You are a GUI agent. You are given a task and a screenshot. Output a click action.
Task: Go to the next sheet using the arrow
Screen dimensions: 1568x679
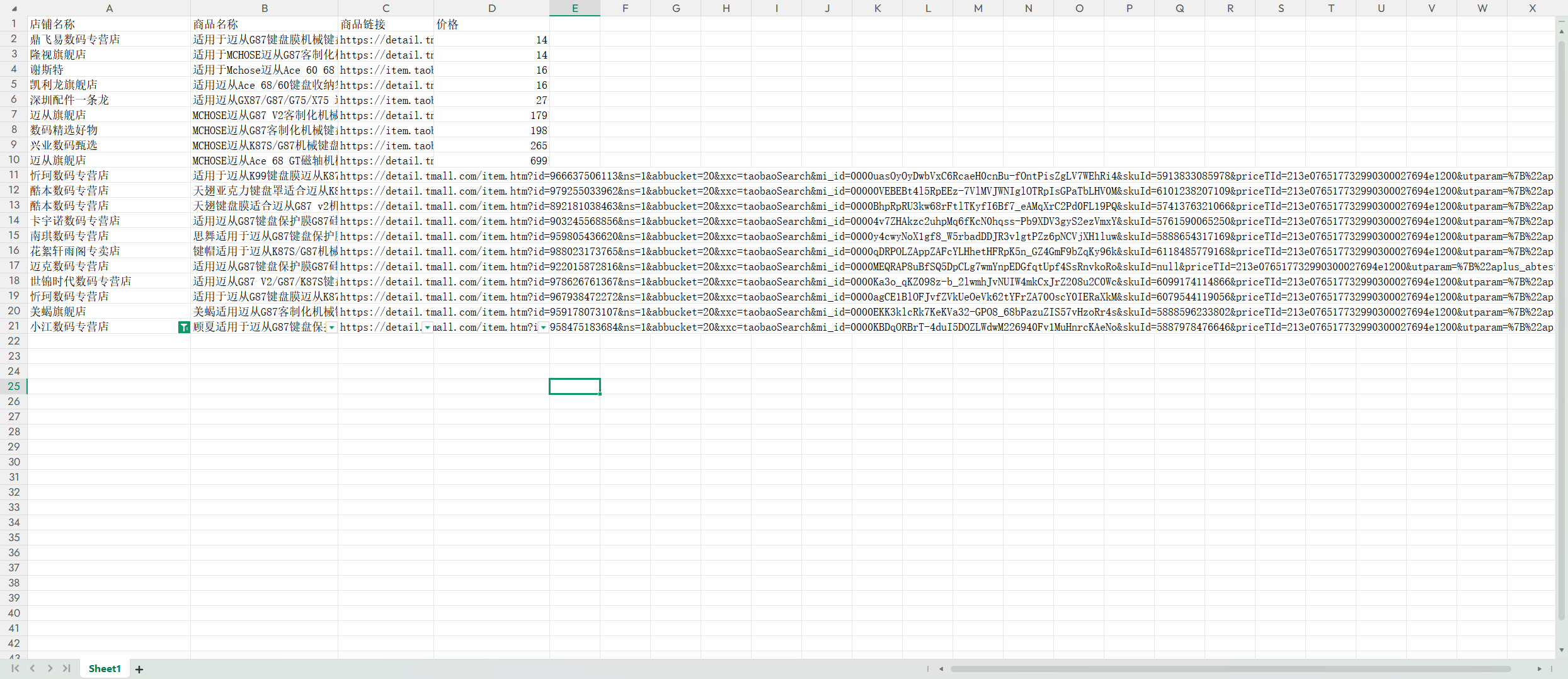click(50, 668)
